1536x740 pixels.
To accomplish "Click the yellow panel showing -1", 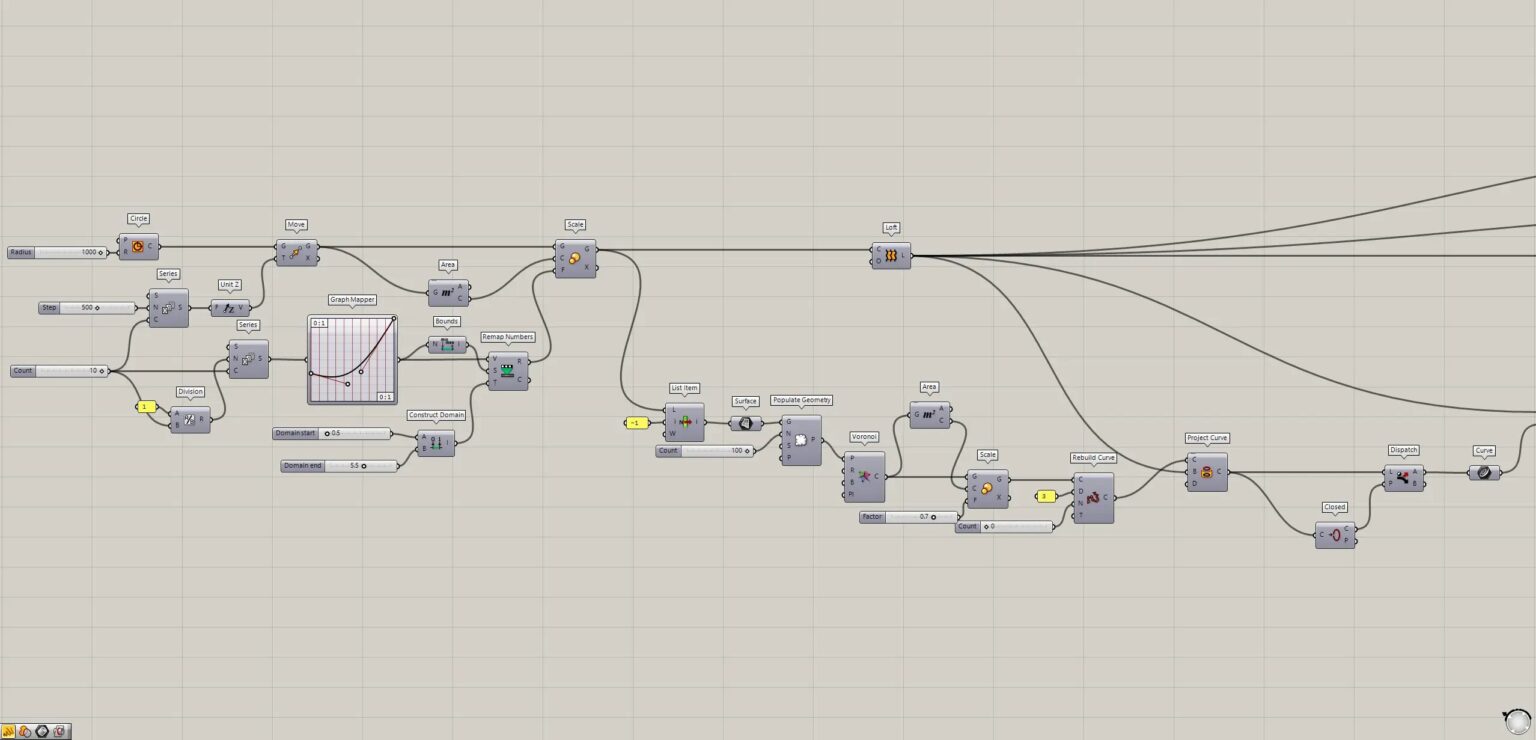I will [636, 423].
